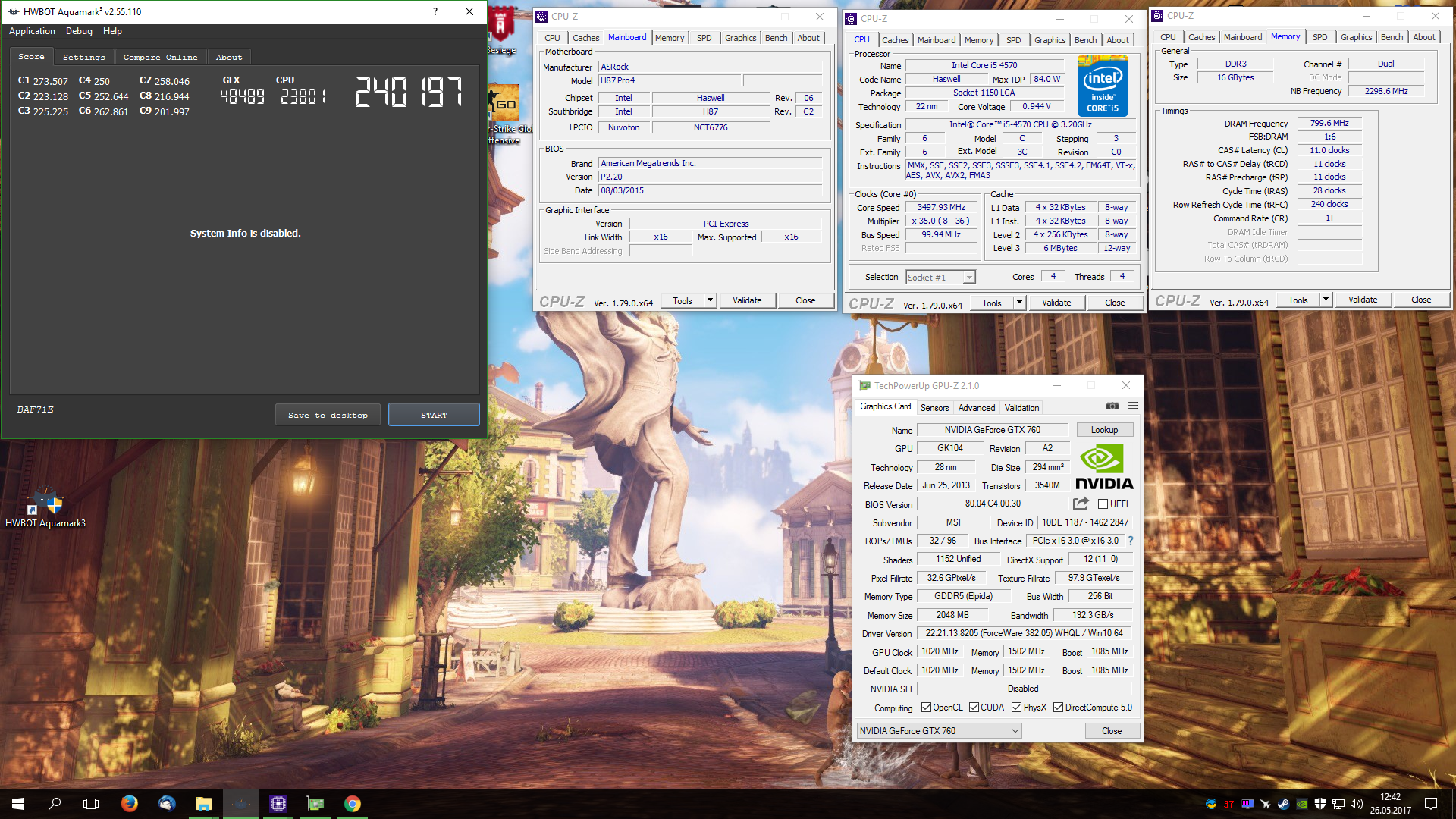Toggle the DirectCompute 5.0 checkbox
1456x819 pixels.
coord(1058,708)
